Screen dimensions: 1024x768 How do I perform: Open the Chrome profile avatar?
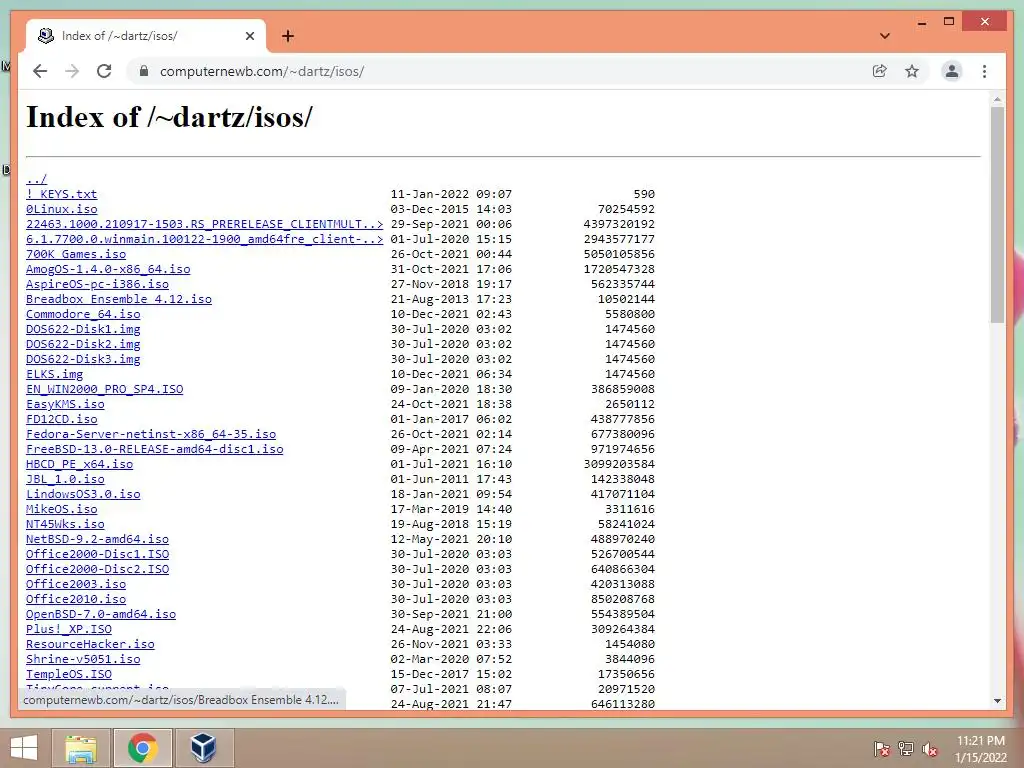tap(952, 71)
